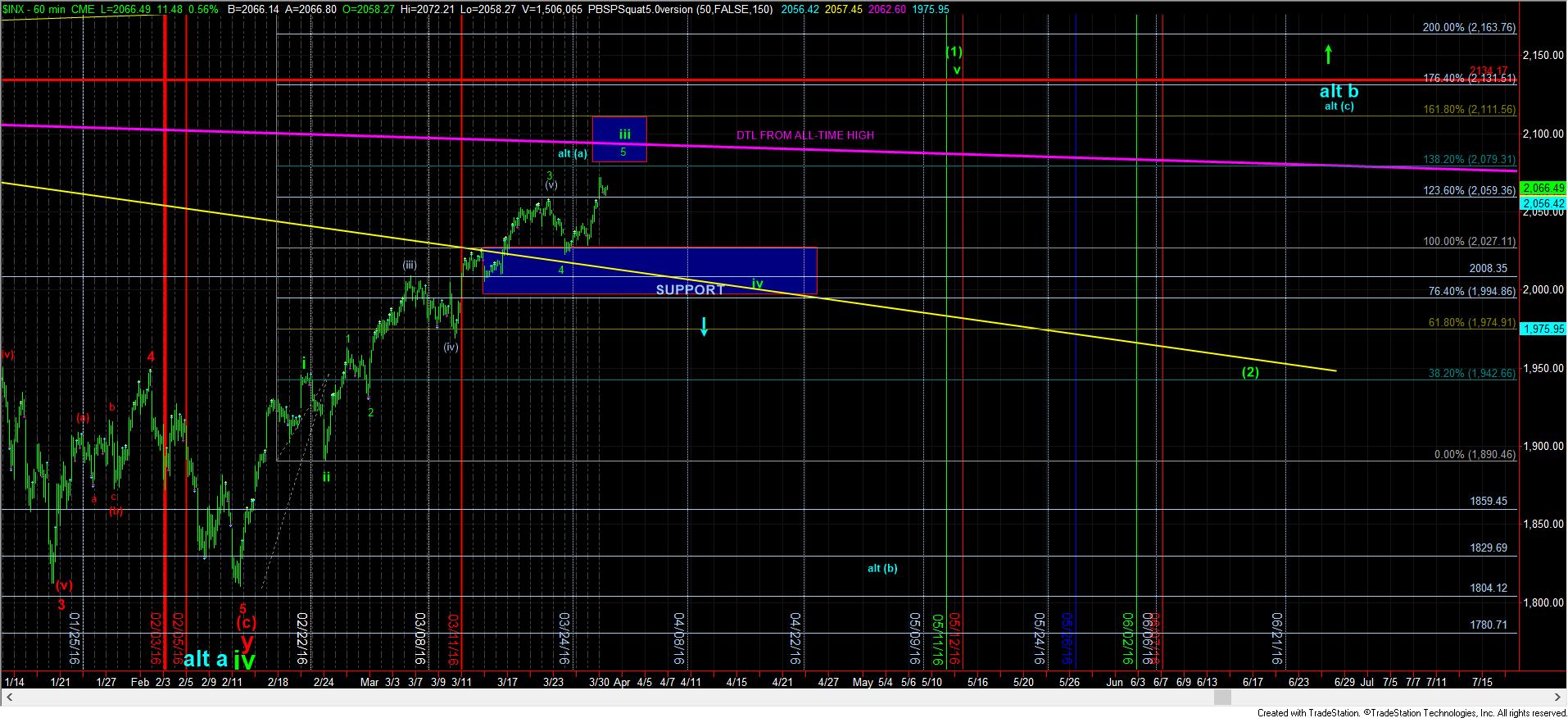Click the green 2,066.49 last price tag
The image size is (1568, 718).
click(x=1543, y=188)
